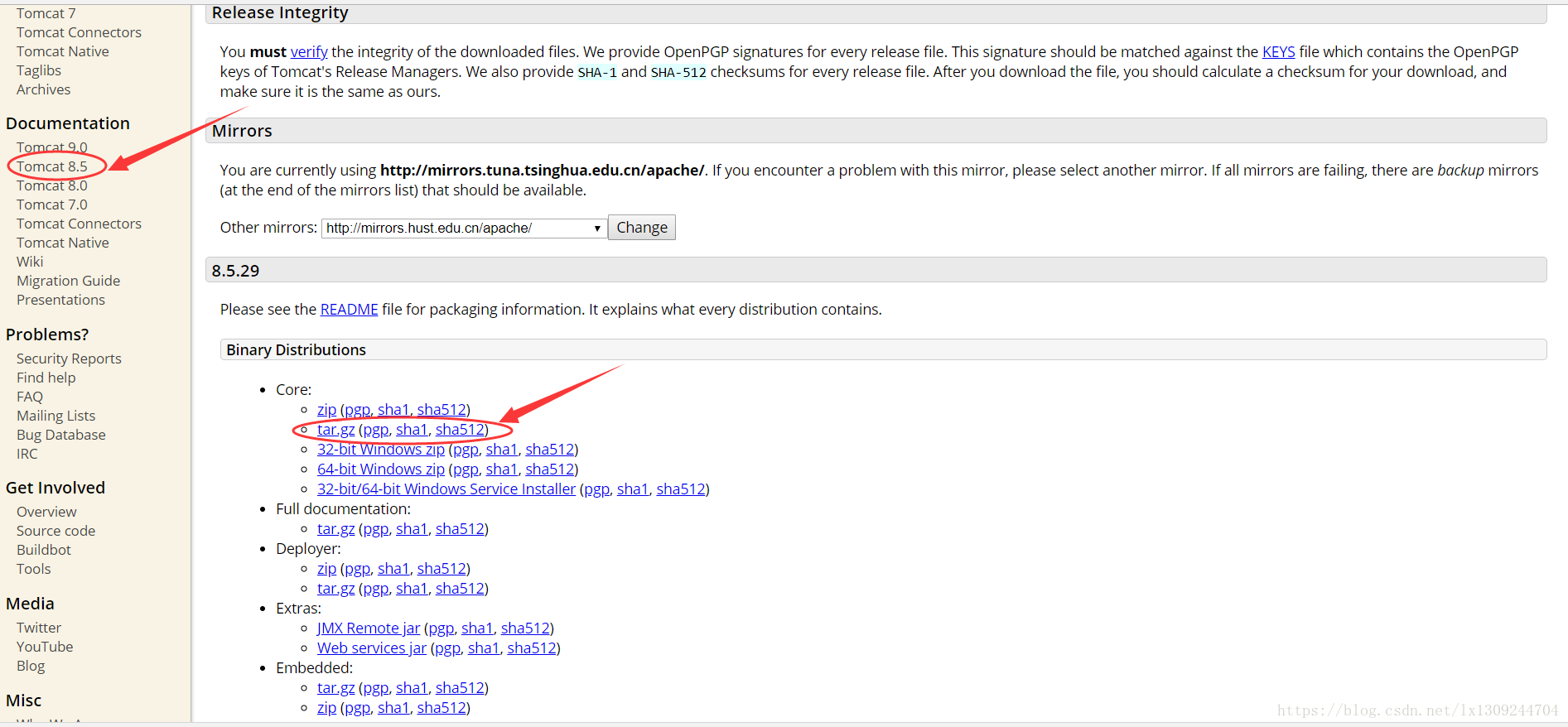
Task: Download the Web services jar
Action: coord(372,648)
